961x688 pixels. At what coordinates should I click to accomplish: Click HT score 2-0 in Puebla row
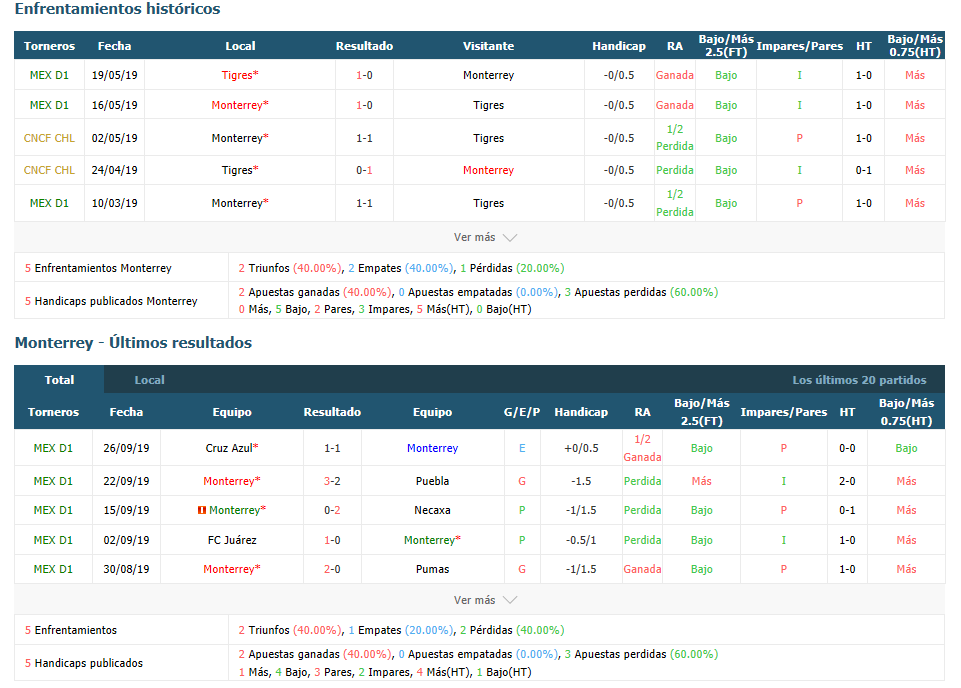(x=847, y=481)
